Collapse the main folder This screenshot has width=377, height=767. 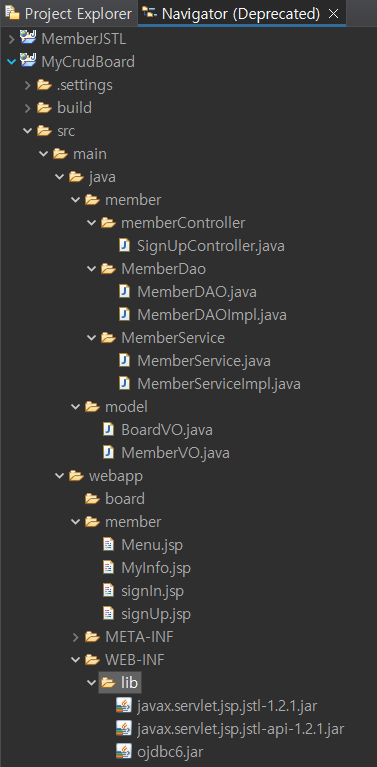(44, 154)
